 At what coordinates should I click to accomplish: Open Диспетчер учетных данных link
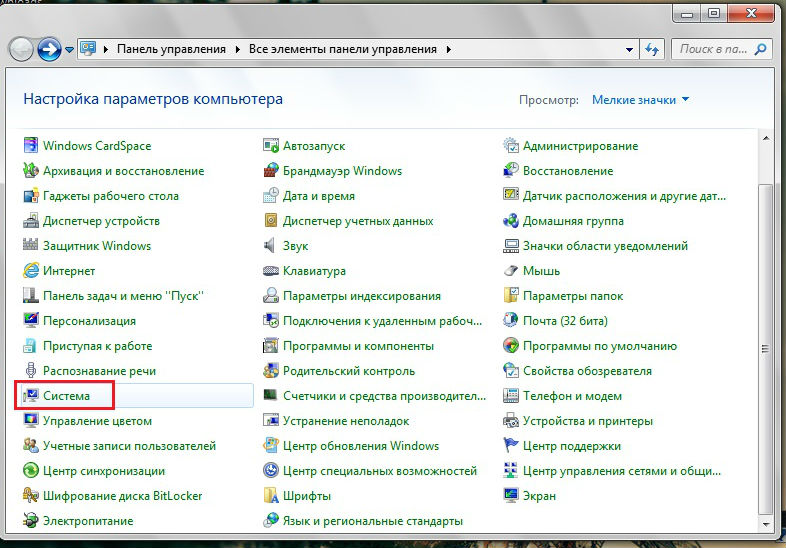click(358, 221)
